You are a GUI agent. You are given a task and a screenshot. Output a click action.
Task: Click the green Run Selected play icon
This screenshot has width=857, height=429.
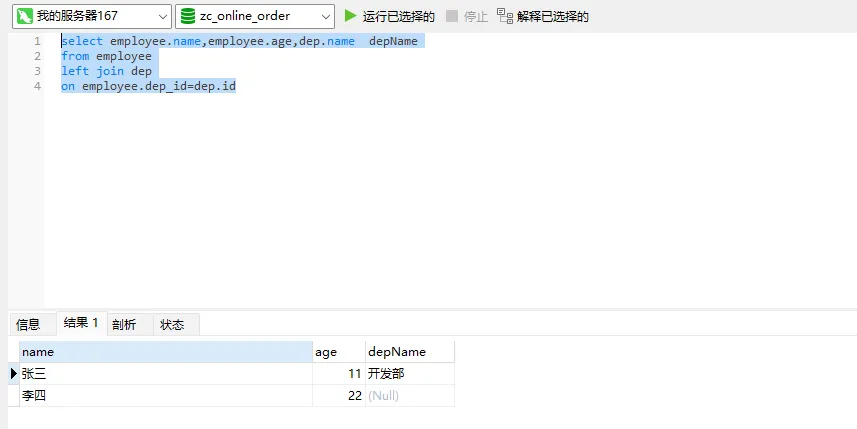[350, 16]
